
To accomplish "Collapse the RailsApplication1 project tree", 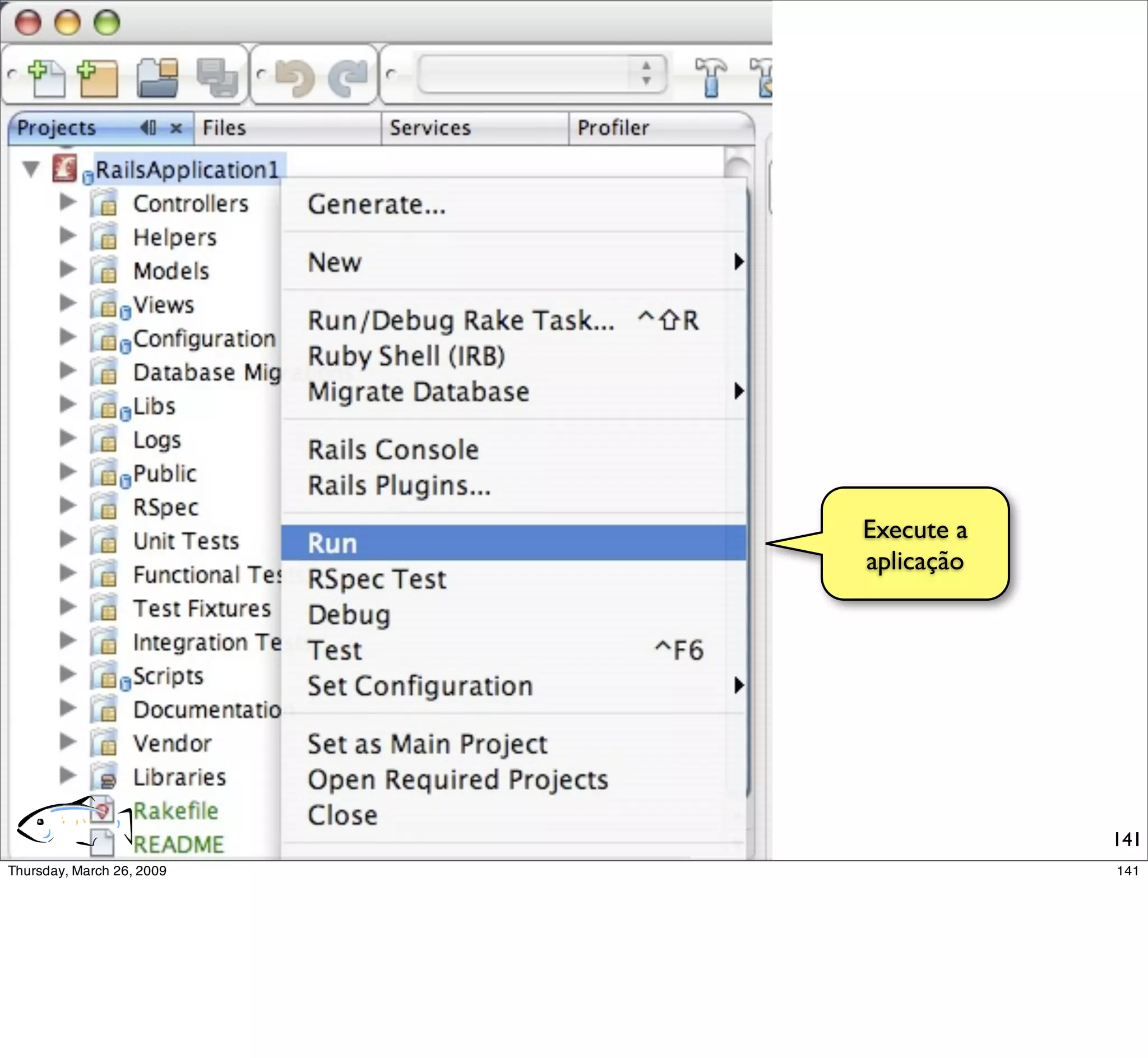I will 31,168.
